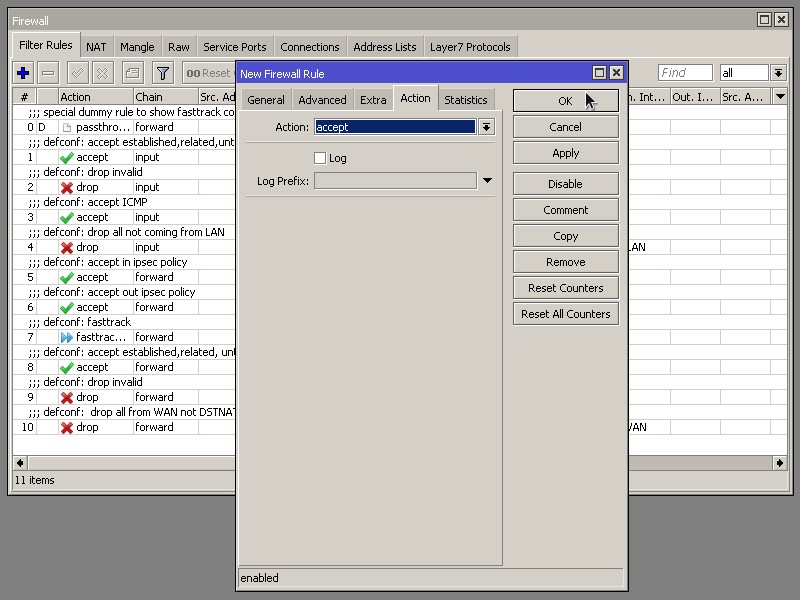Select the Filter Rules tab
Viewport: 800px width, 600px height.
pos(45,45)
